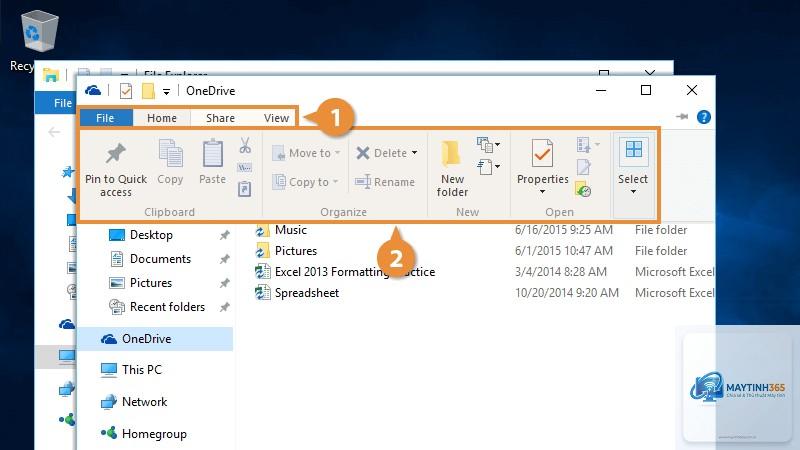The image size is (800, 450).
Task: Open the New item dropdown icon
Action: point(488,145)
